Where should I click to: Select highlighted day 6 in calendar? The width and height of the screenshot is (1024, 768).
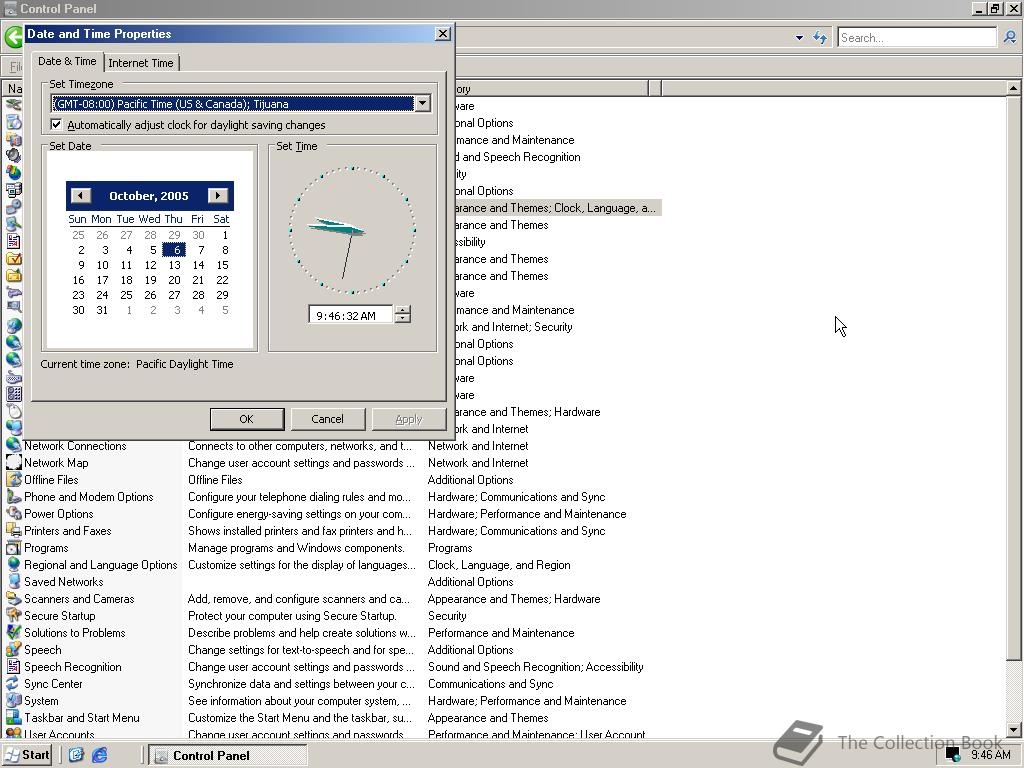[174, 250]
